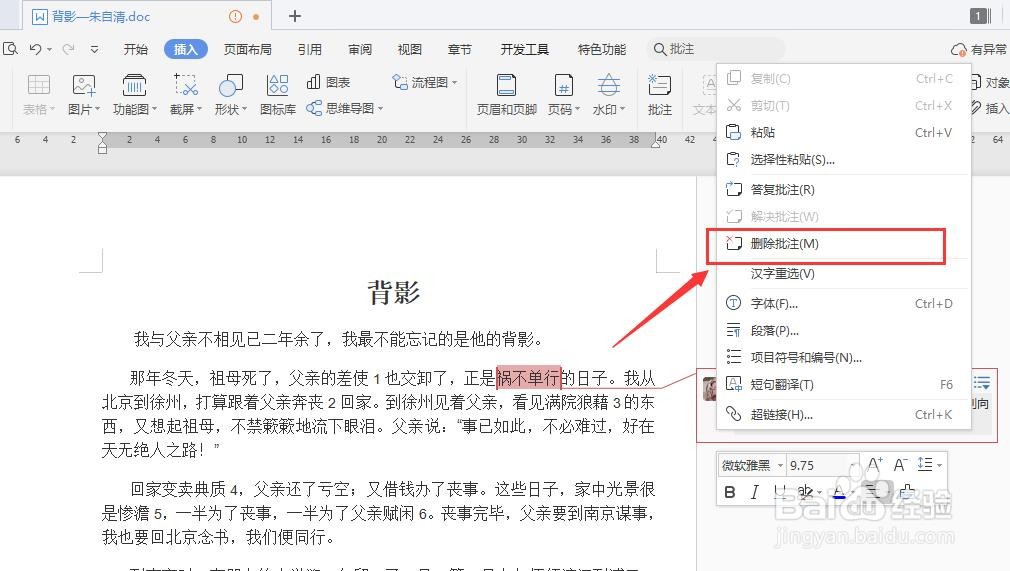Select 粘贴 in the context menu
This screenshot has height=571, width=1010.
coord(844,132)
